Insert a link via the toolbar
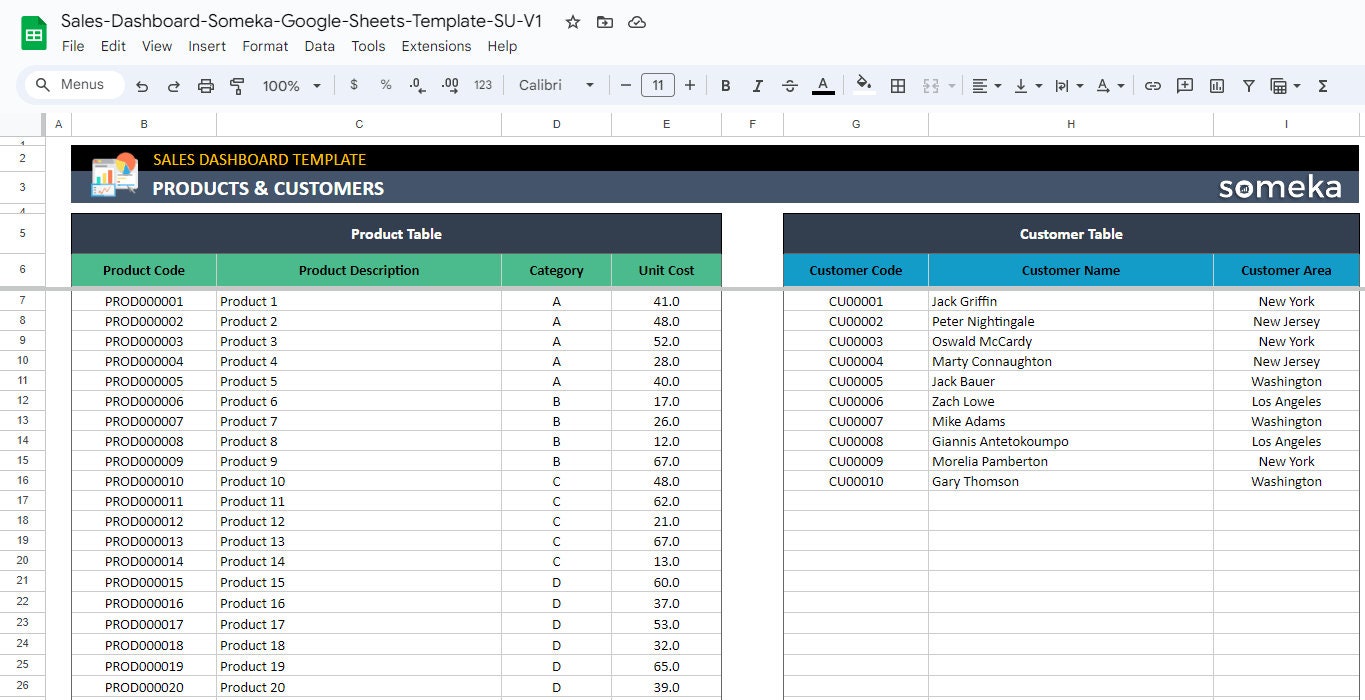 tap(1152, 85)
